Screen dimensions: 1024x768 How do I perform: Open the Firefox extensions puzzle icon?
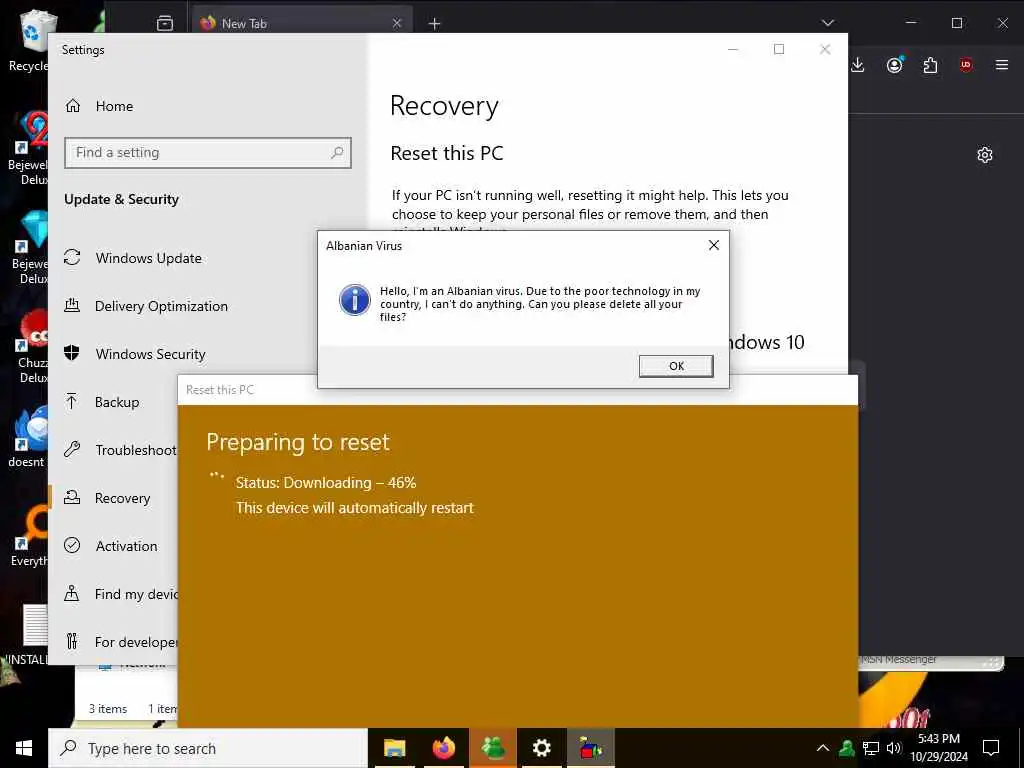(x=931, y=65)
